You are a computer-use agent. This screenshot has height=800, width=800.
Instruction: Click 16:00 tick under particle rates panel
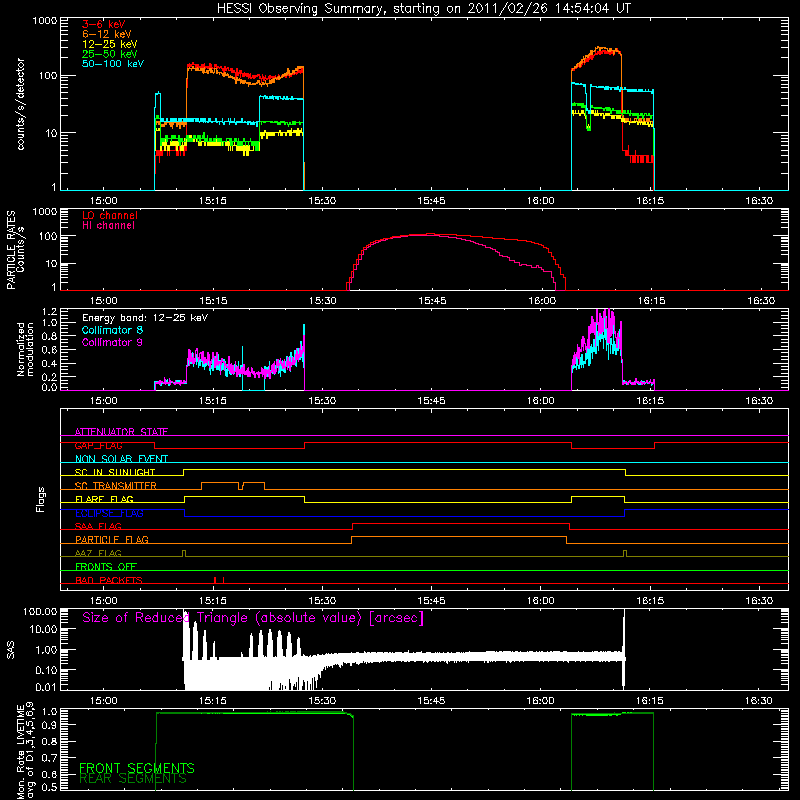541,301
